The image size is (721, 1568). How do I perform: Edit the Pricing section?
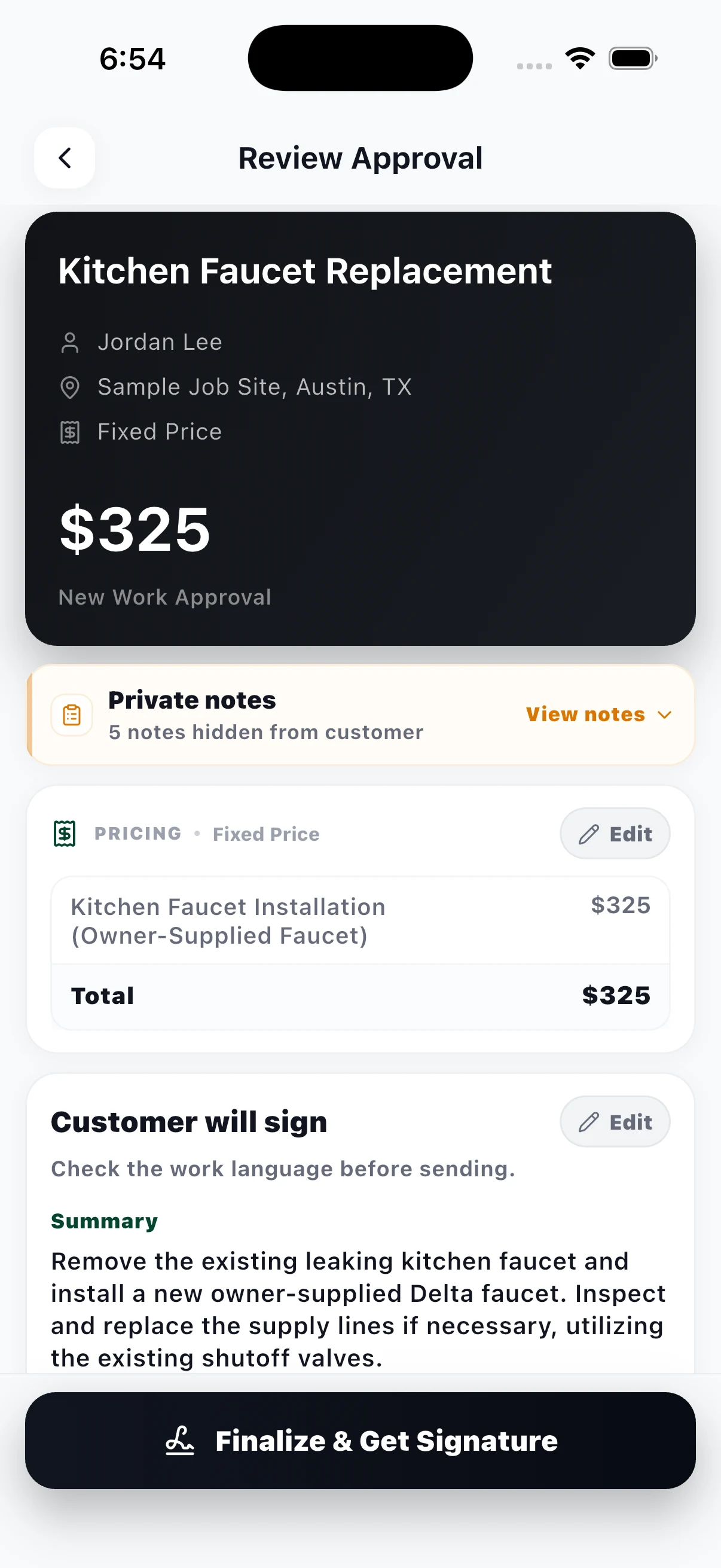[615, 833]
